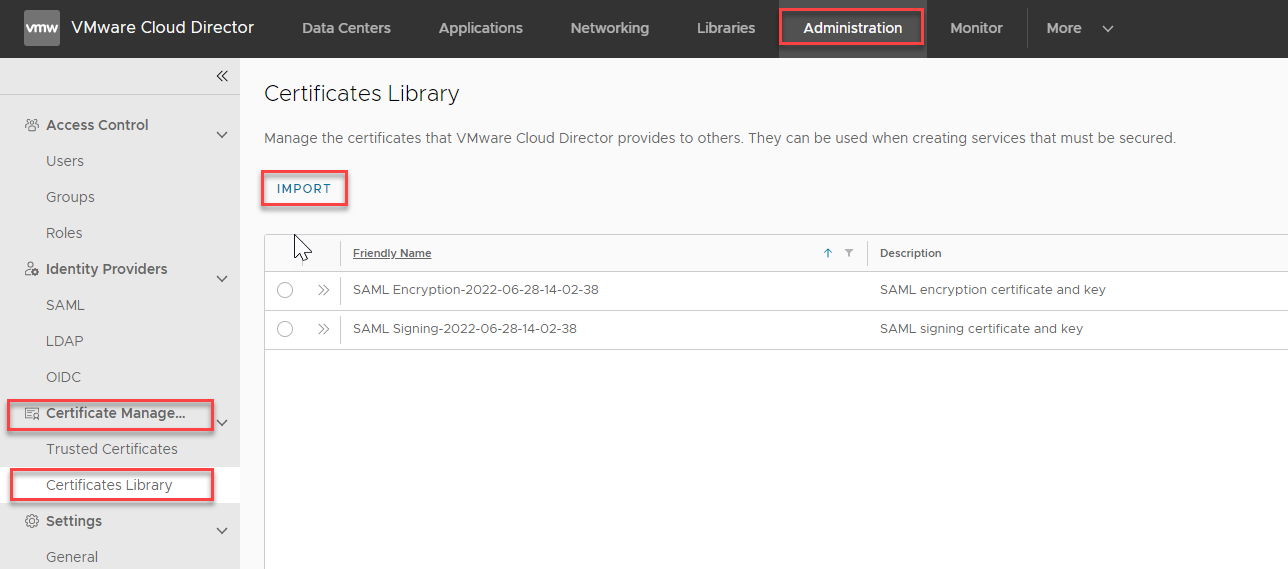Image resolution: width=1288 pixels, height=569 pixels.
Task: Click the IMPORT button
Action: pos(304,189)
